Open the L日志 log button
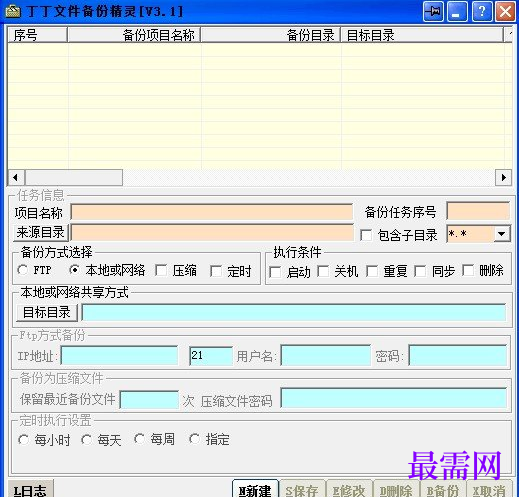This screenshot has width=520, height=497. (x=30, y=489)
